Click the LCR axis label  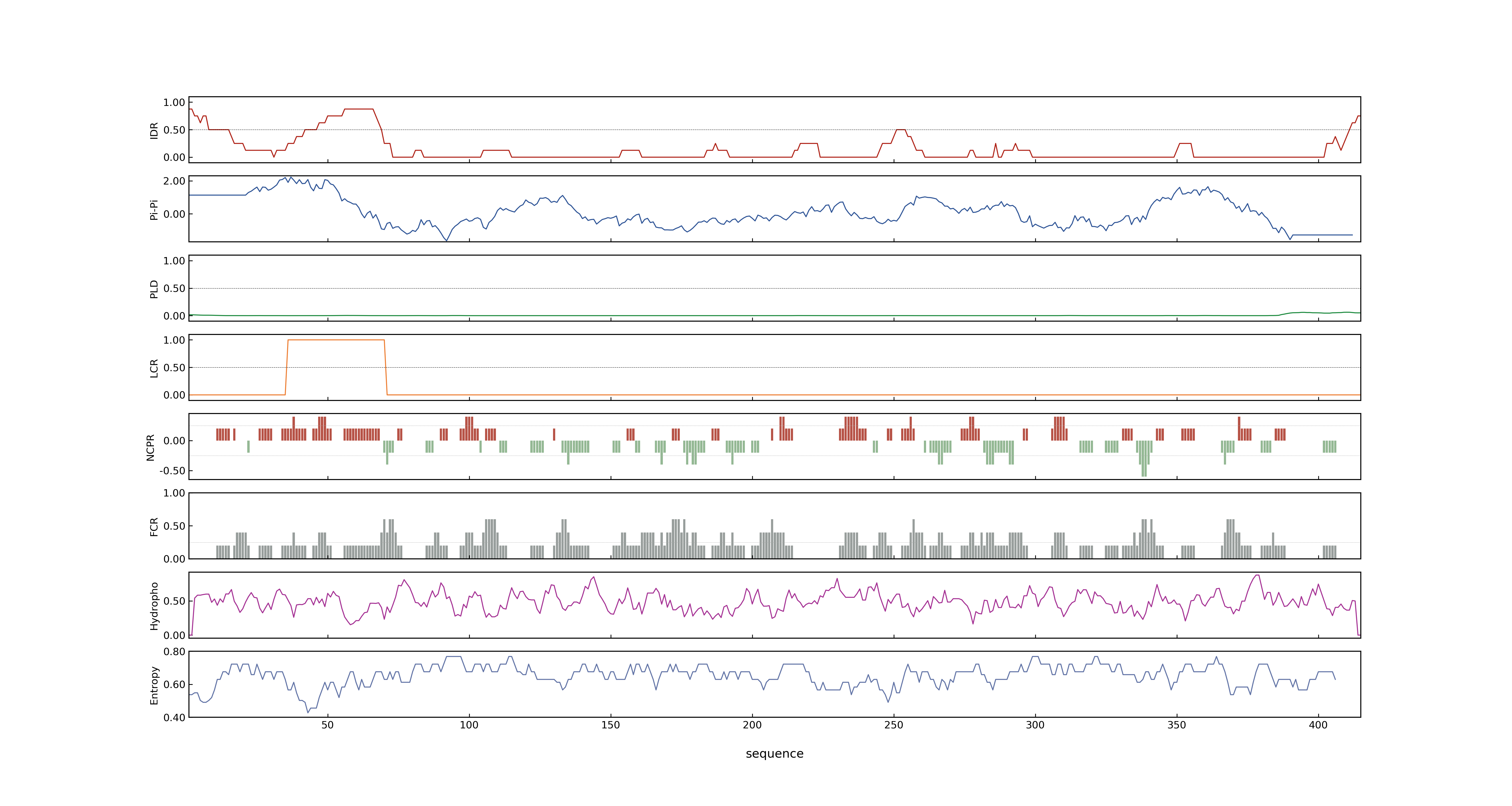pos(154,368)
